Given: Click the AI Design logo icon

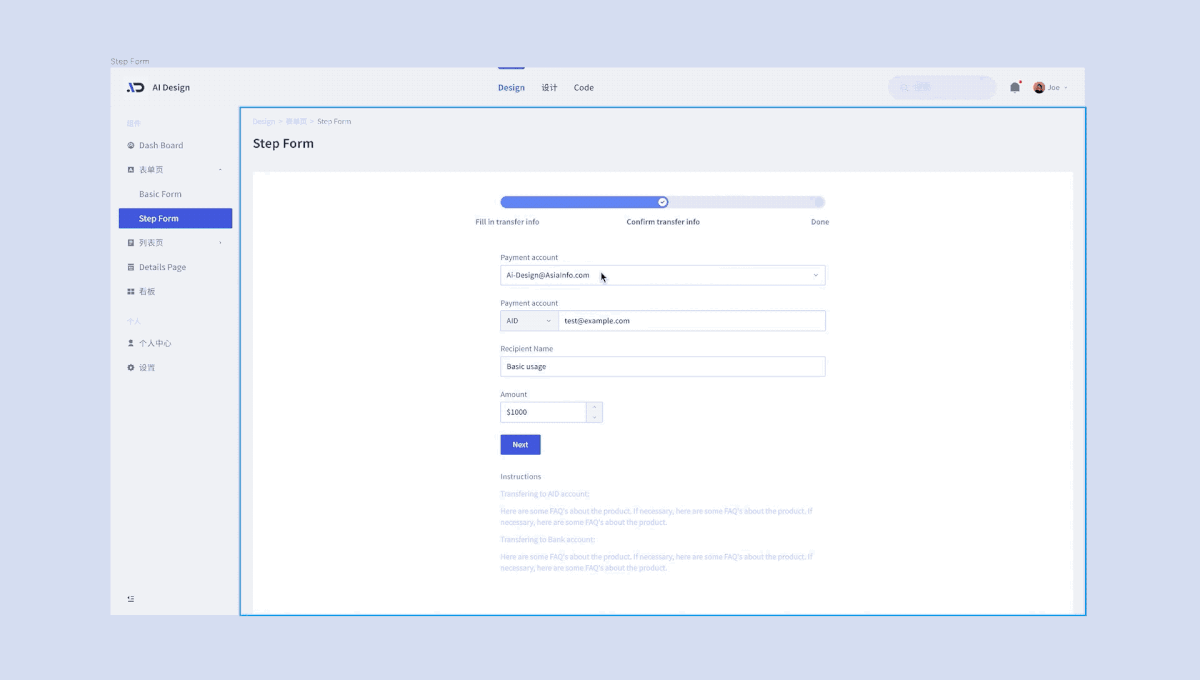Looking at the screenshot, I should tap(135, 88).
